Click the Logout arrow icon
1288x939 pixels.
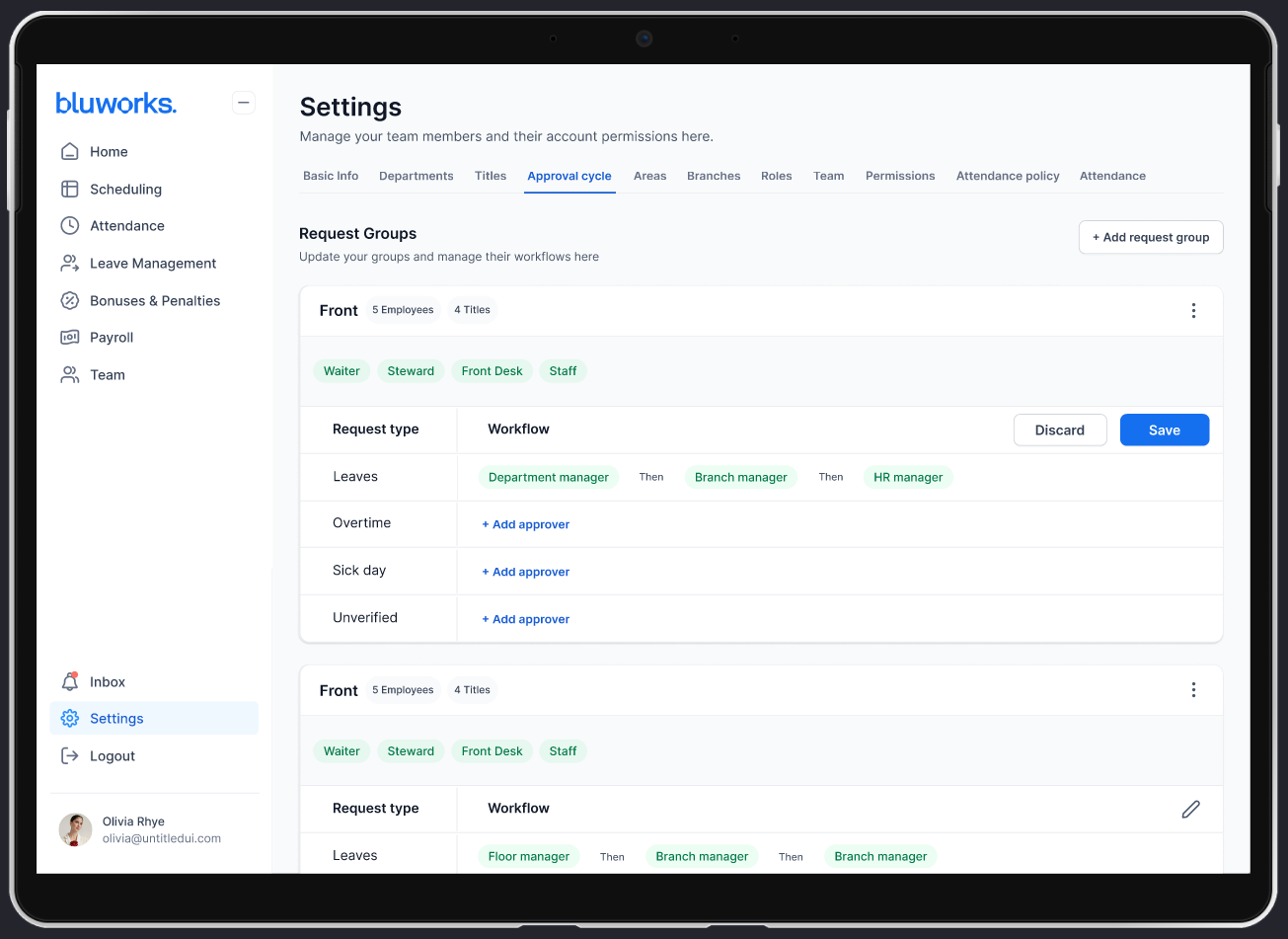pyautogui.click(x=70, y=756)
